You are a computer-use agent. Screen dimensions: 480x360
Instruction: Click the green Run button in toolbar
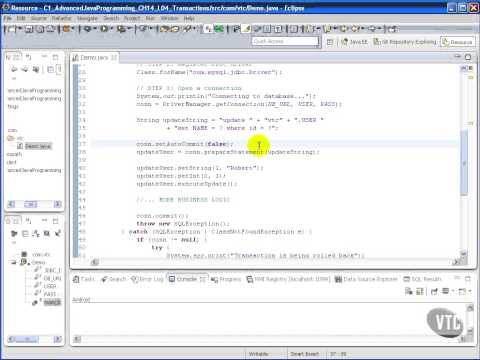coord(104,29)
